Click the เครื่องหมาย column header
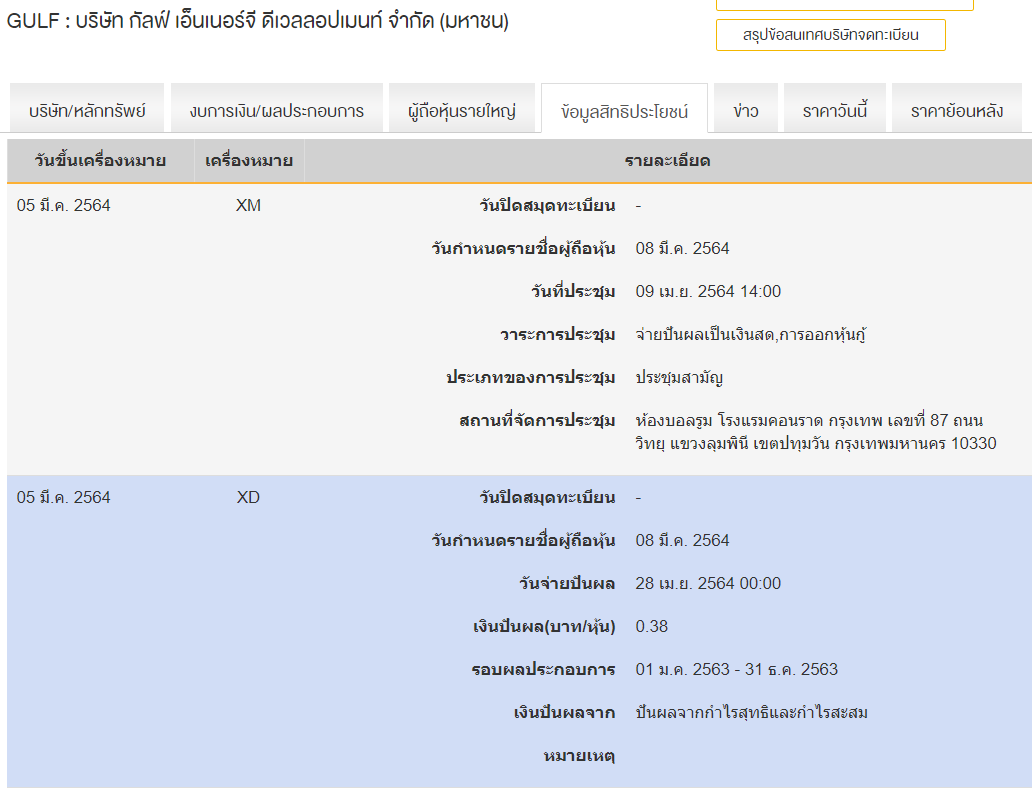 tap(249, 161)
